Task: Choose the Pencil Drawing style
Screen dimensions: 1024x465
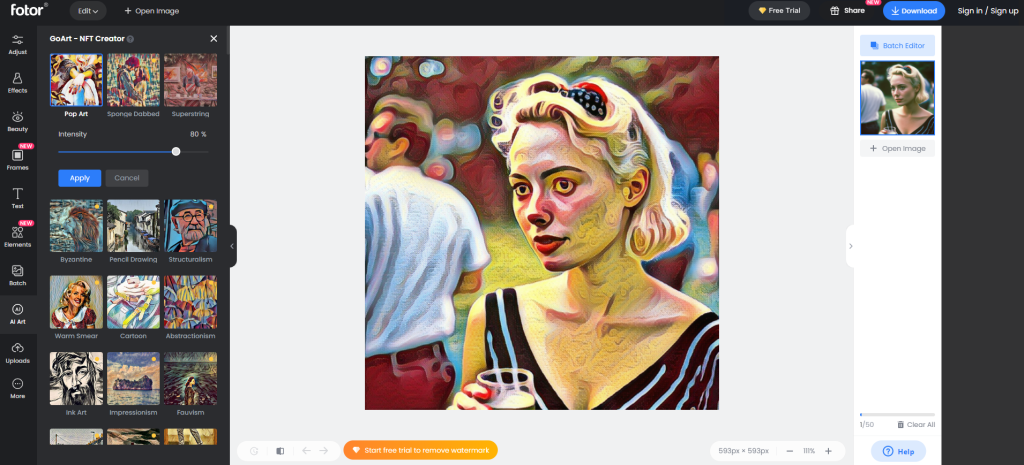Action: (x=133, y=226)
